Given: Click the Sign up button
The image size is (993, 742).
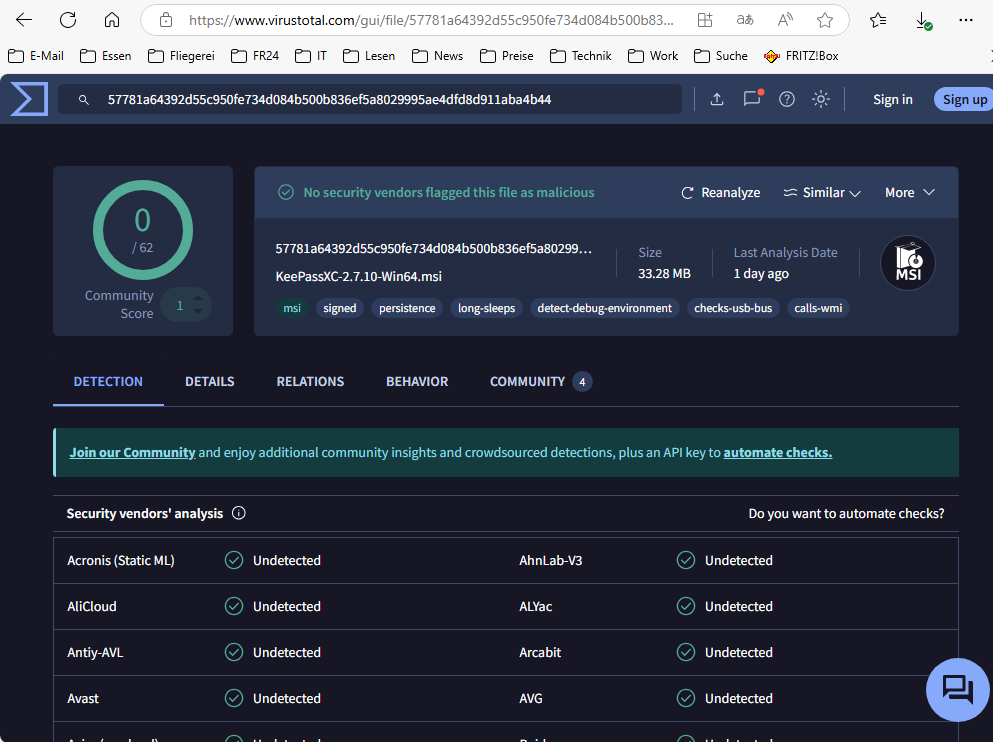Looking at the screenshot, I should tap(964, 99).
